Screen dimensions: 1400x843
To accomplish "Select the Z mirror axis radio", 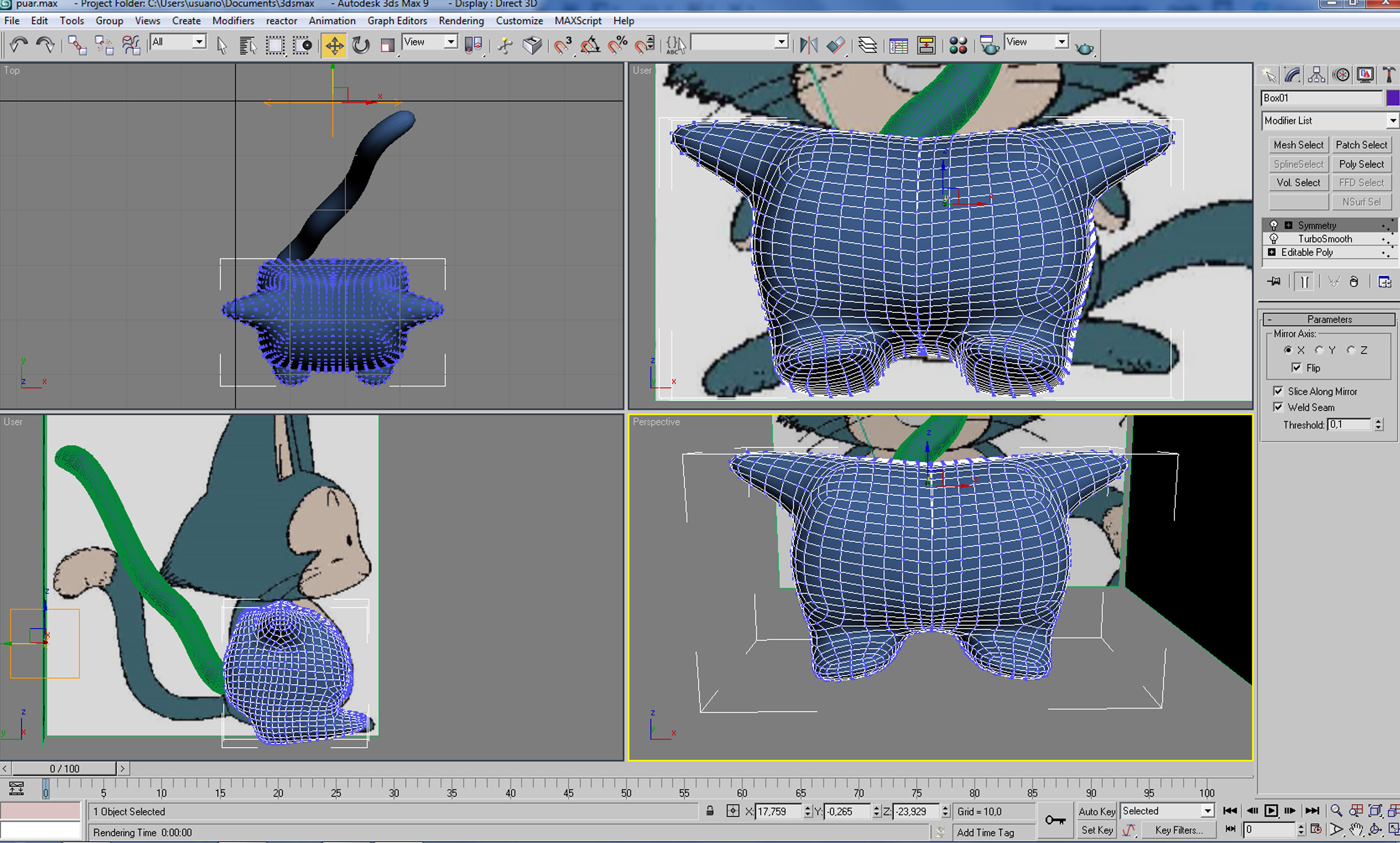I will coord(1351,350).
